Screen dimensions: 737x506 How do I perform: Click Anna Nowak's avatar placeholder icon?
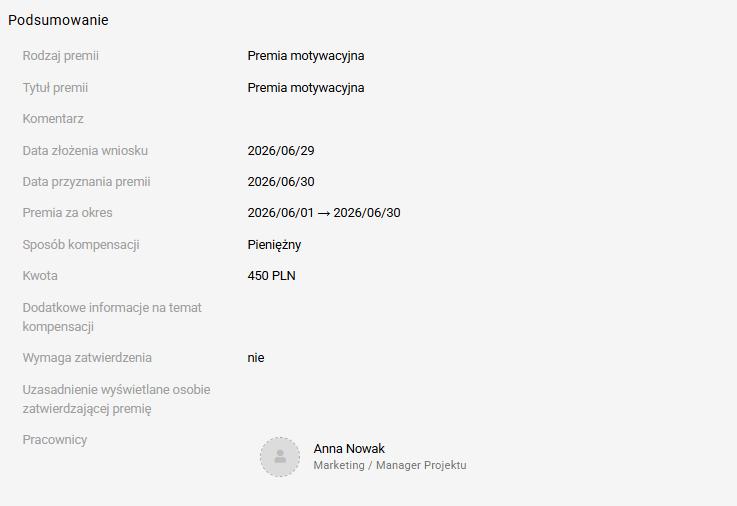[x=280, y=457]
